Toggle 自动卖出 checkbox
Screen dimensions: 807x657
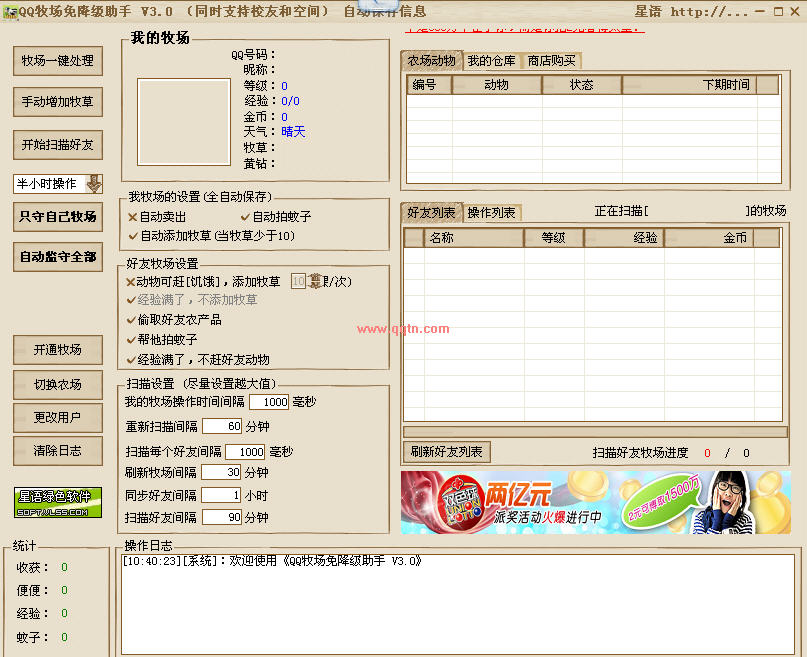click(x=132, y=217)
